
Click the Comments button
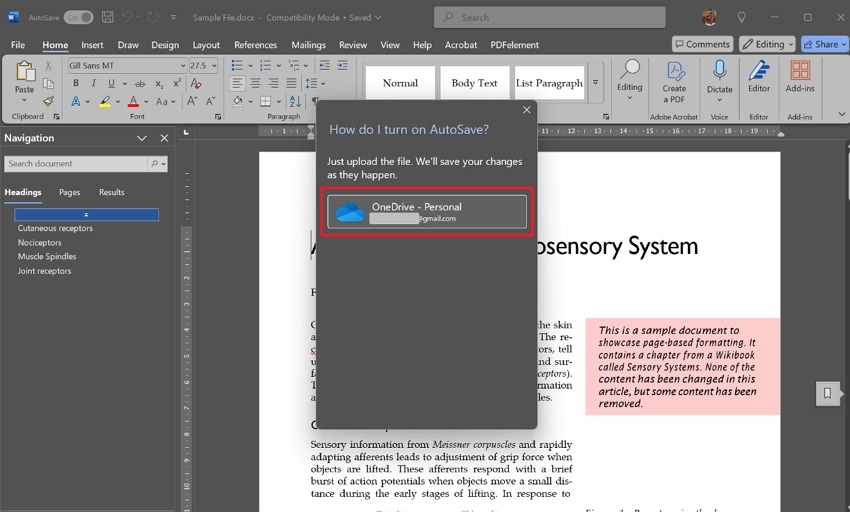pos(703,44)
